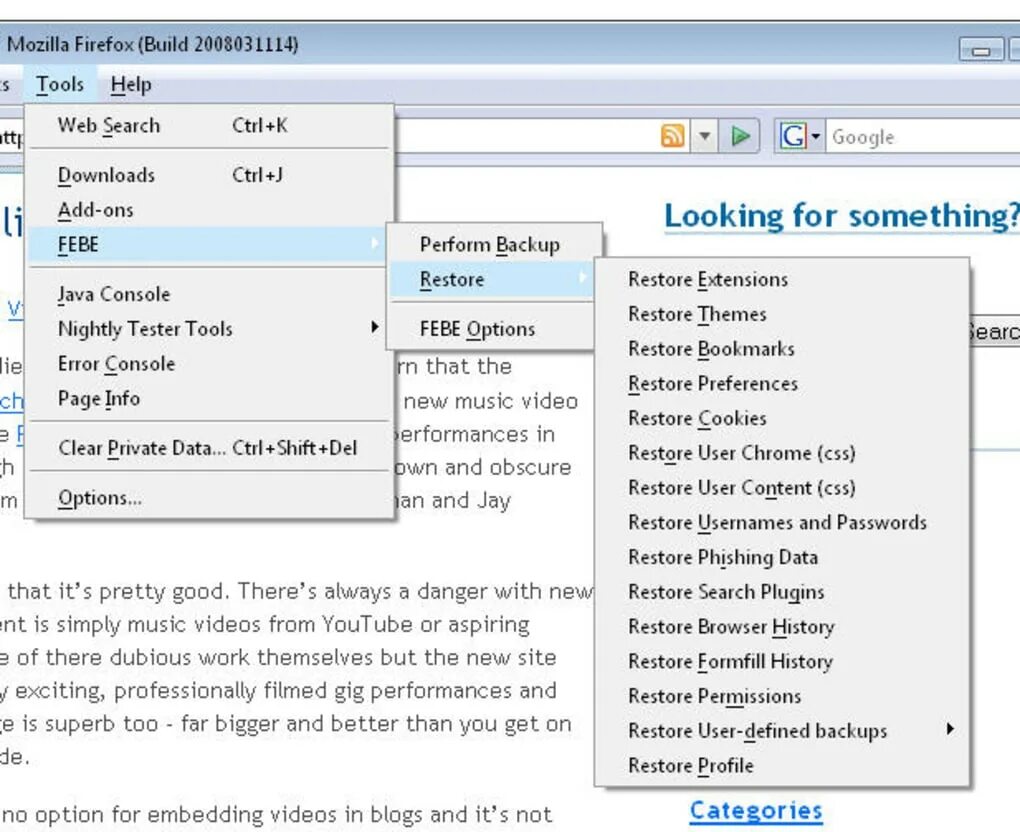Choose Restore Profile
1020x832 pixels.
[x=782, y=766]
